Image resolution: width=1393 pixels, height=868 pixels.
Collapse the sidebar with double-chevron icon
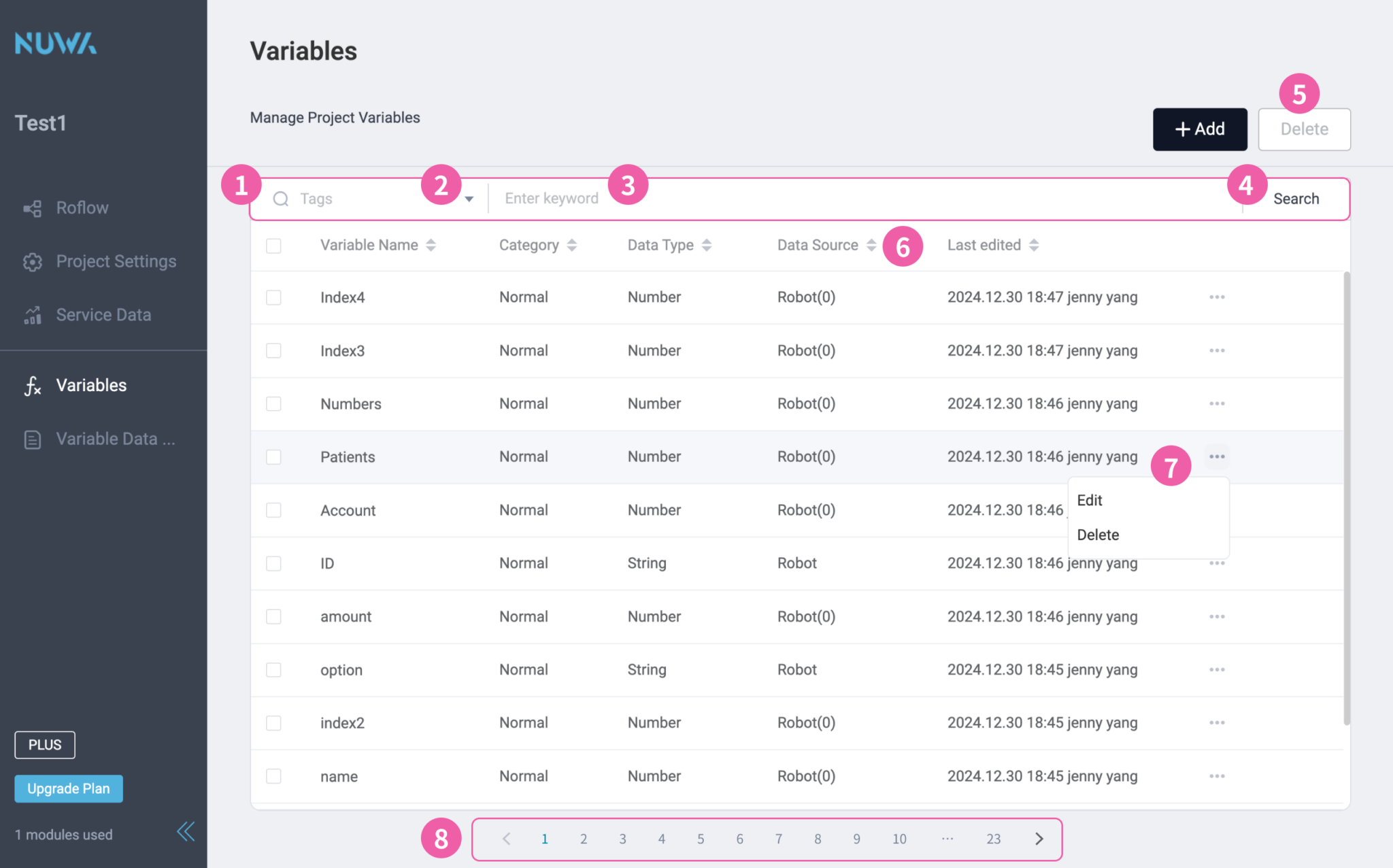[x=185, y=831]
